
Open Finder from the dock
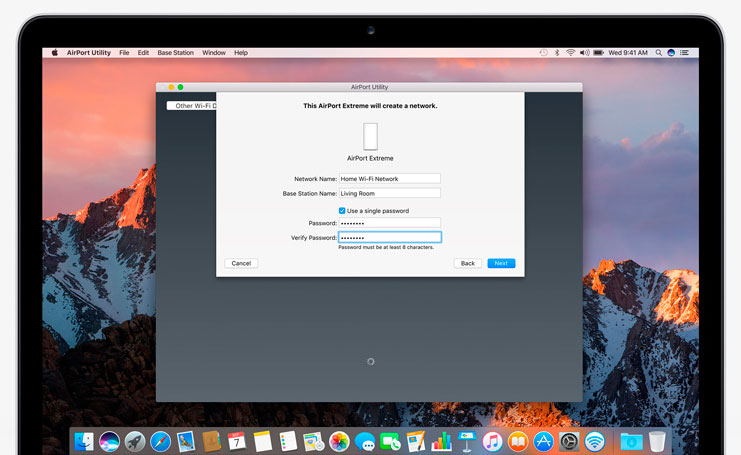point(84,442)
